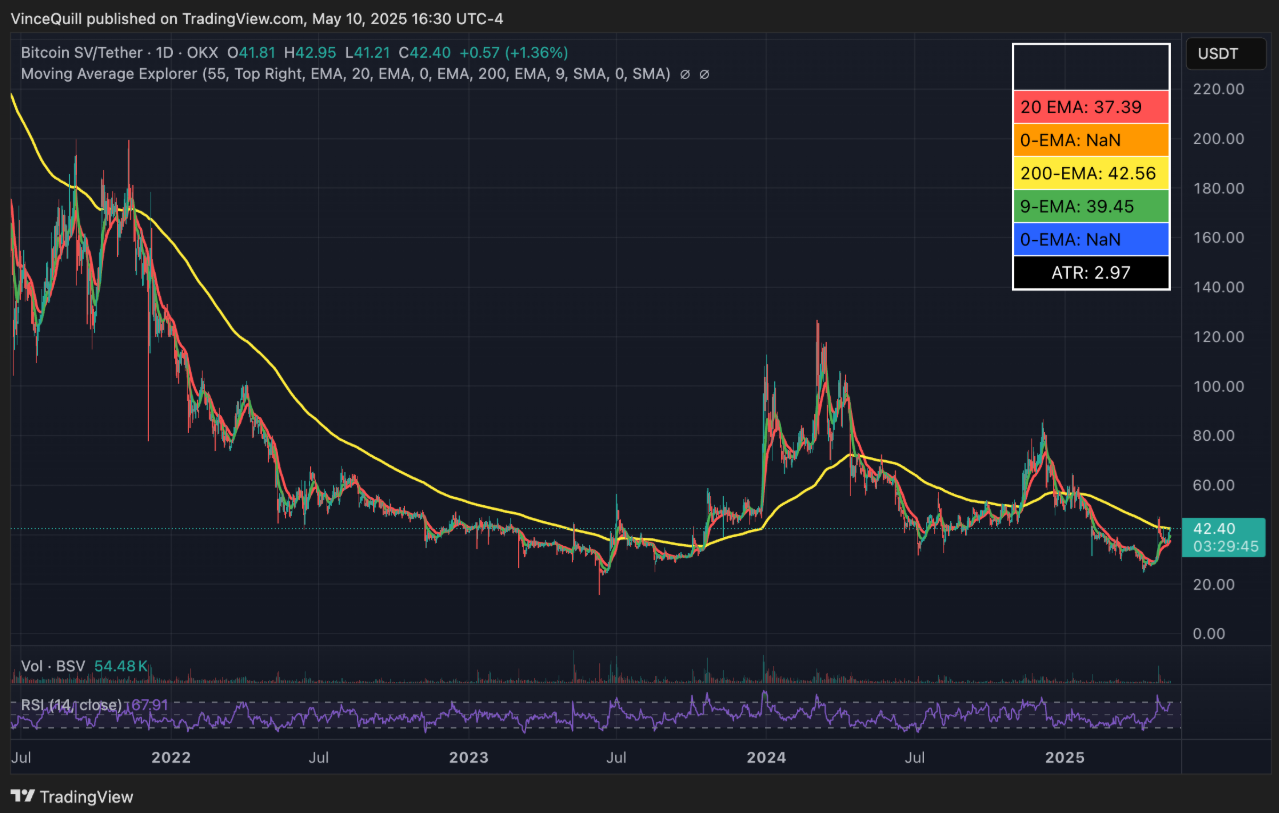
Task: Click the second ø icon next to the indicator
Action: pos(704,74)
